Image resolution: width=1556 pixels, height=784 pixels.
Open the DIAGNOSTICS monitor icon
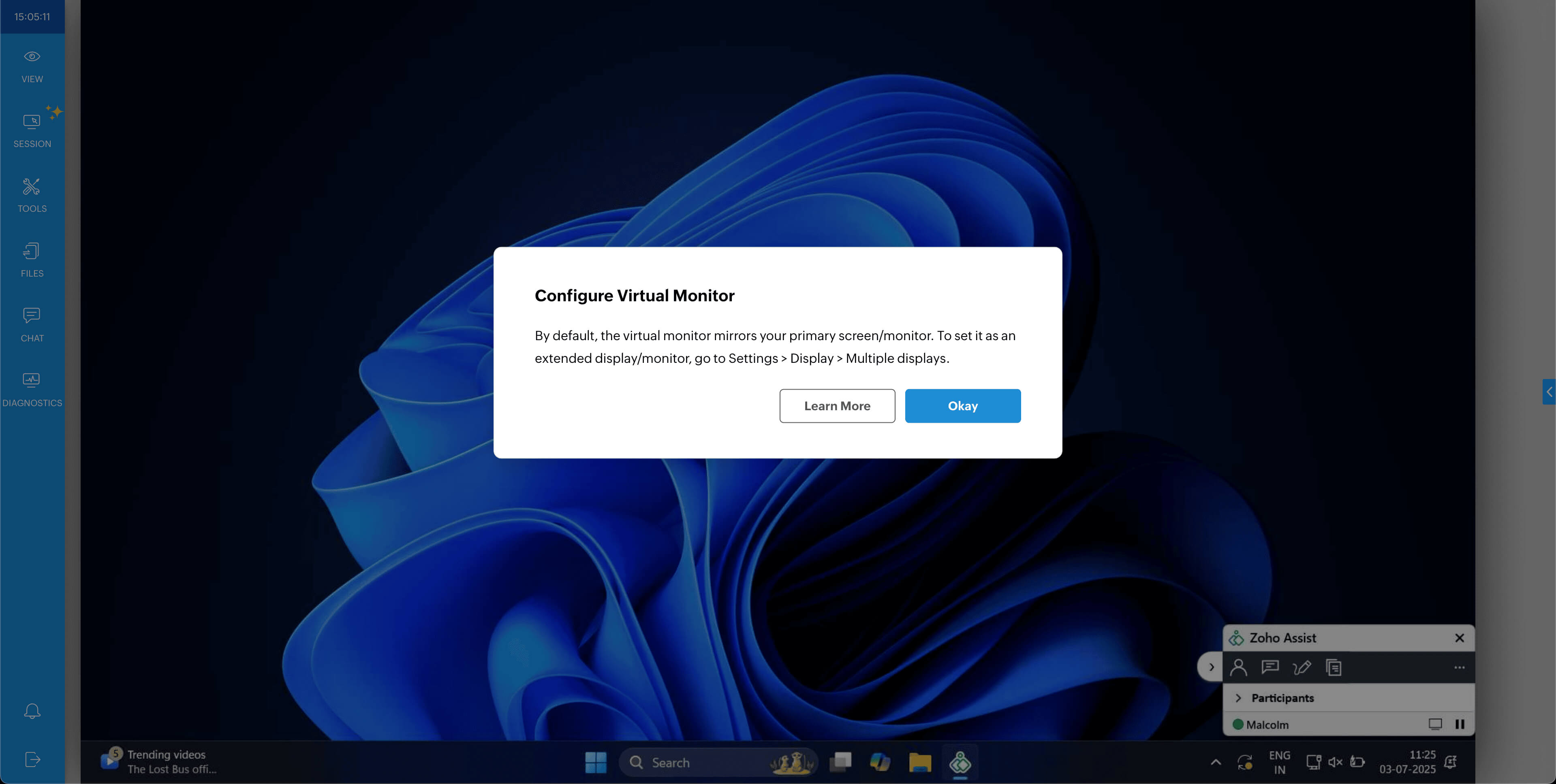point(32,389)
